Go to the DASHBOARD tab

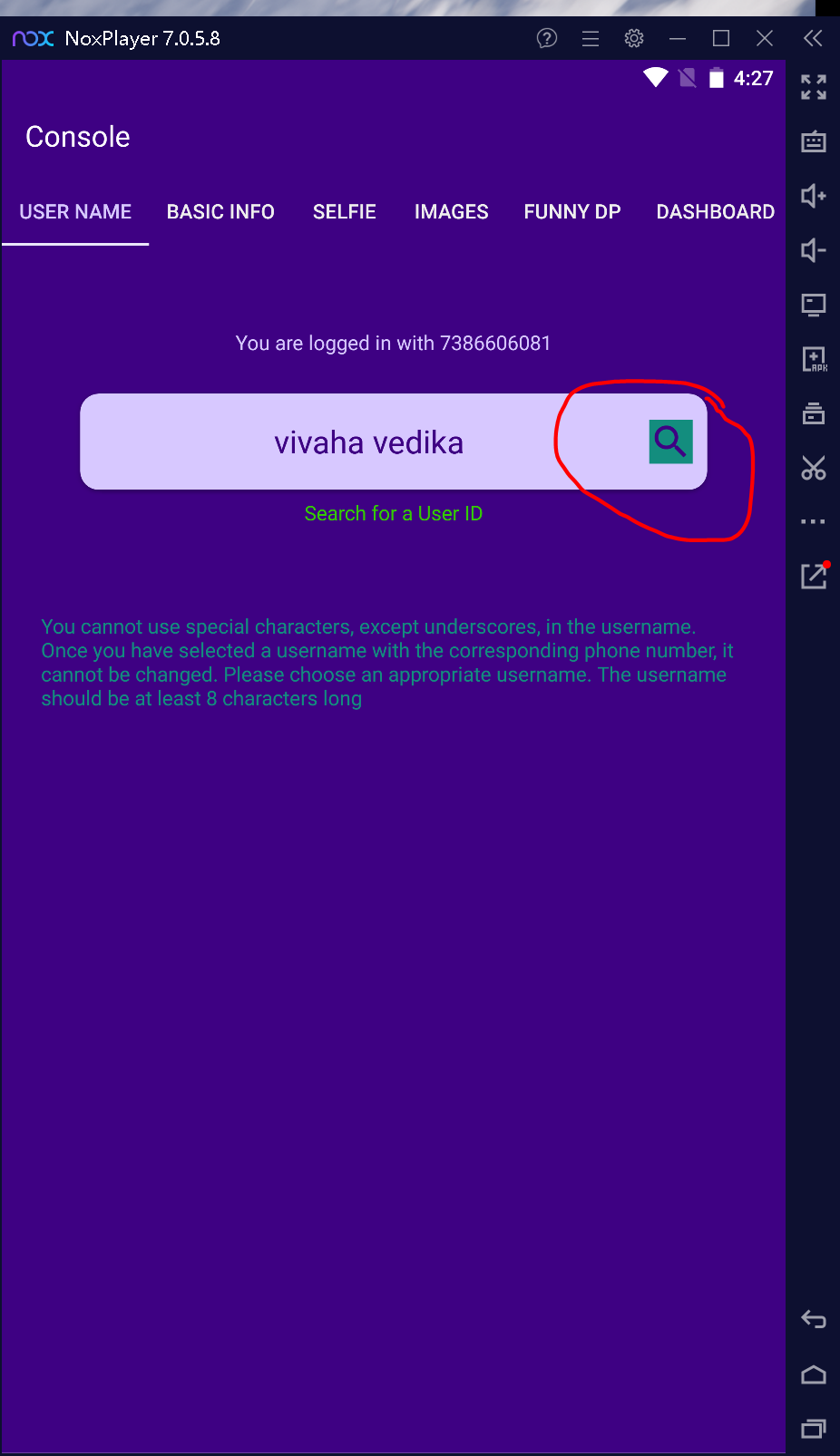(x=716, y=212)
